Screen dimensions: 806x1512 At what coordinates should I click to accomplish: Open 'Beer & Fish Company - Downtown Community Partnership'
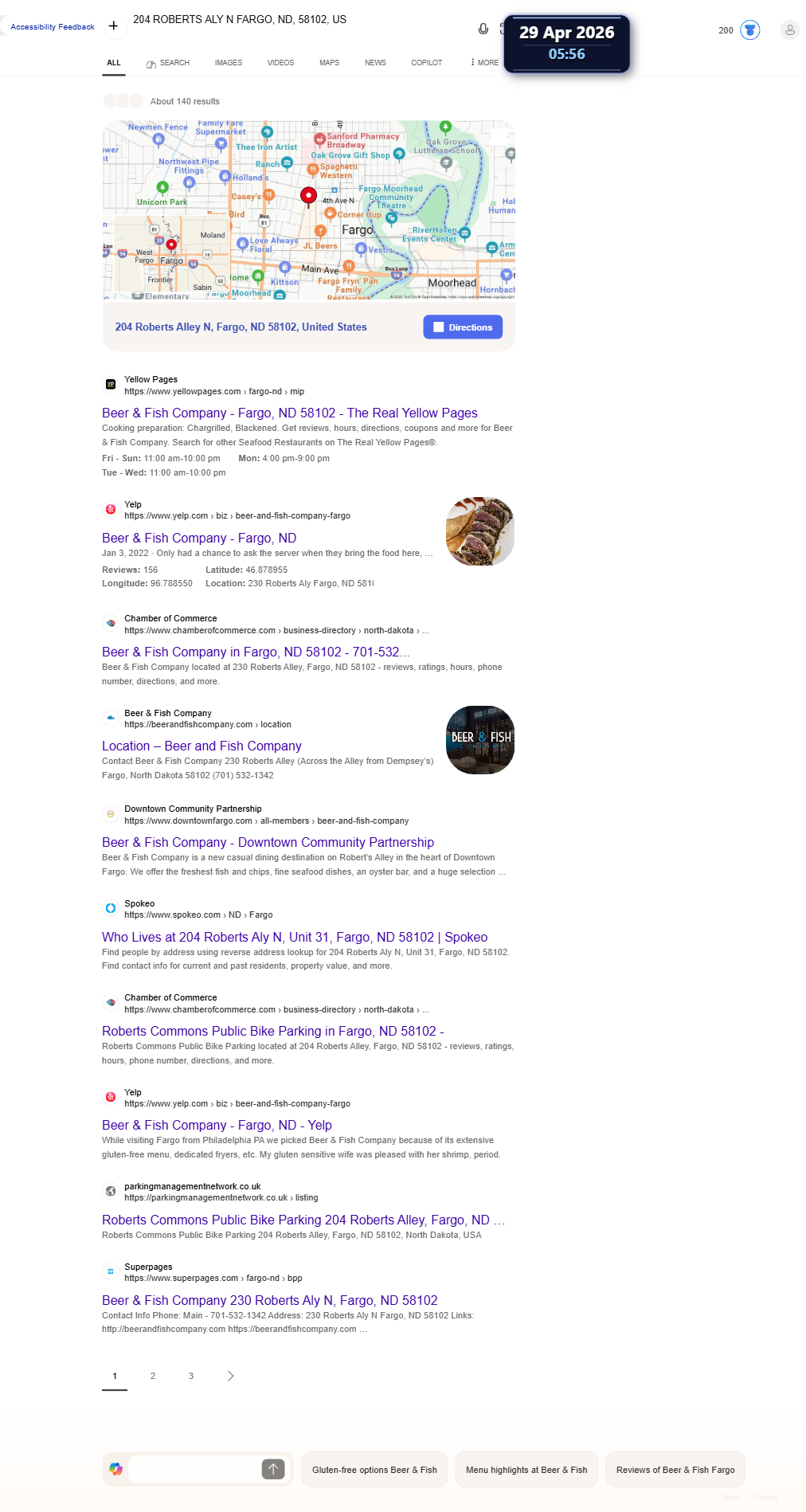click(268, 843)
